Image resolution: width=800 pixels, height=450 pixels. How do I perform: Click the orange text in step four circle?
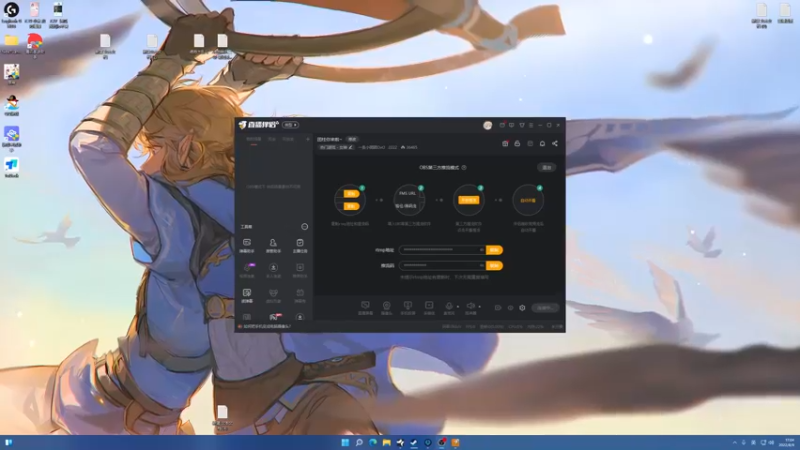tap(528, 201)
